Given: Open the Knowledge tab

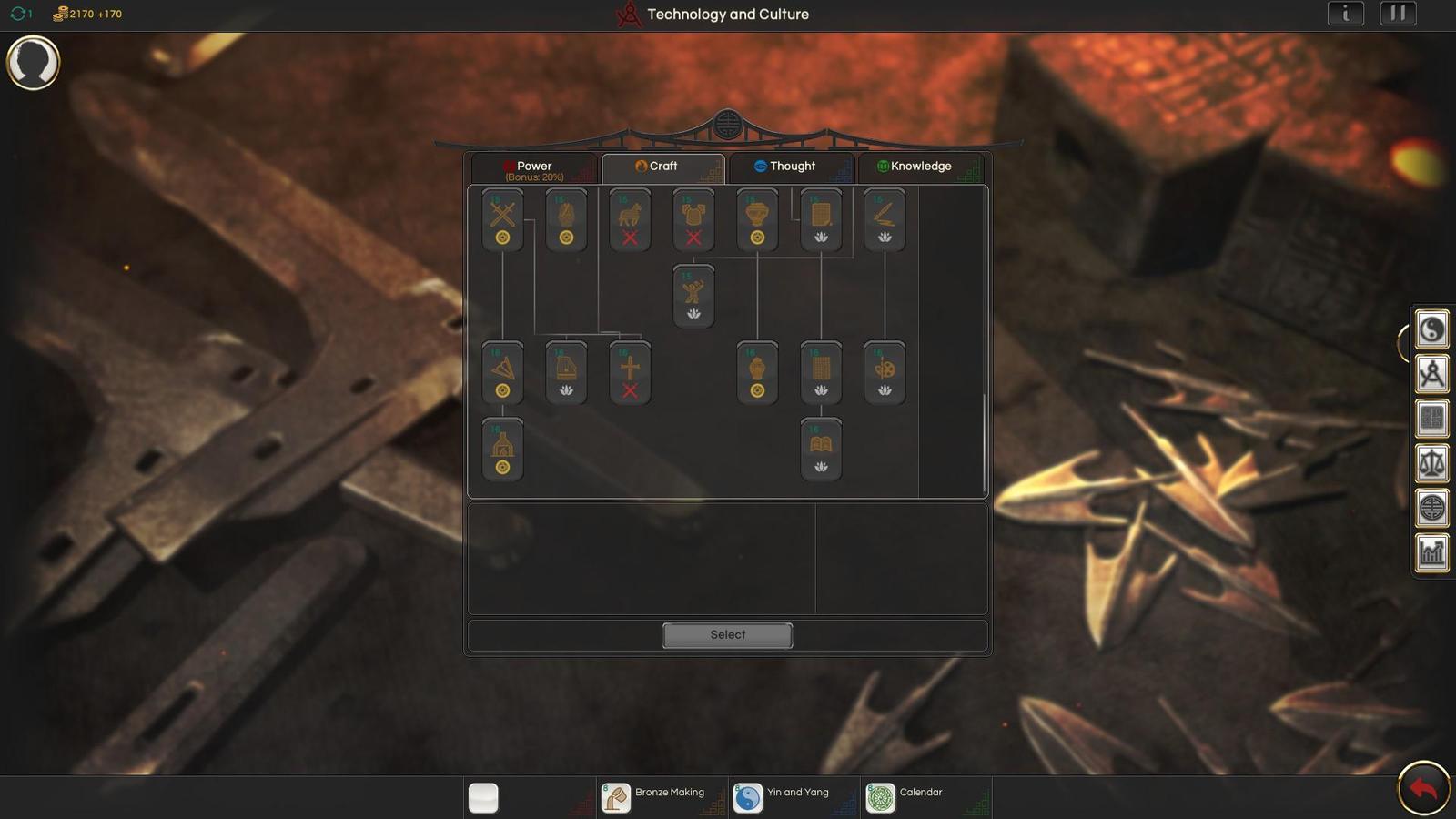Looking at the screenshot, I should [x=920, y=167].
